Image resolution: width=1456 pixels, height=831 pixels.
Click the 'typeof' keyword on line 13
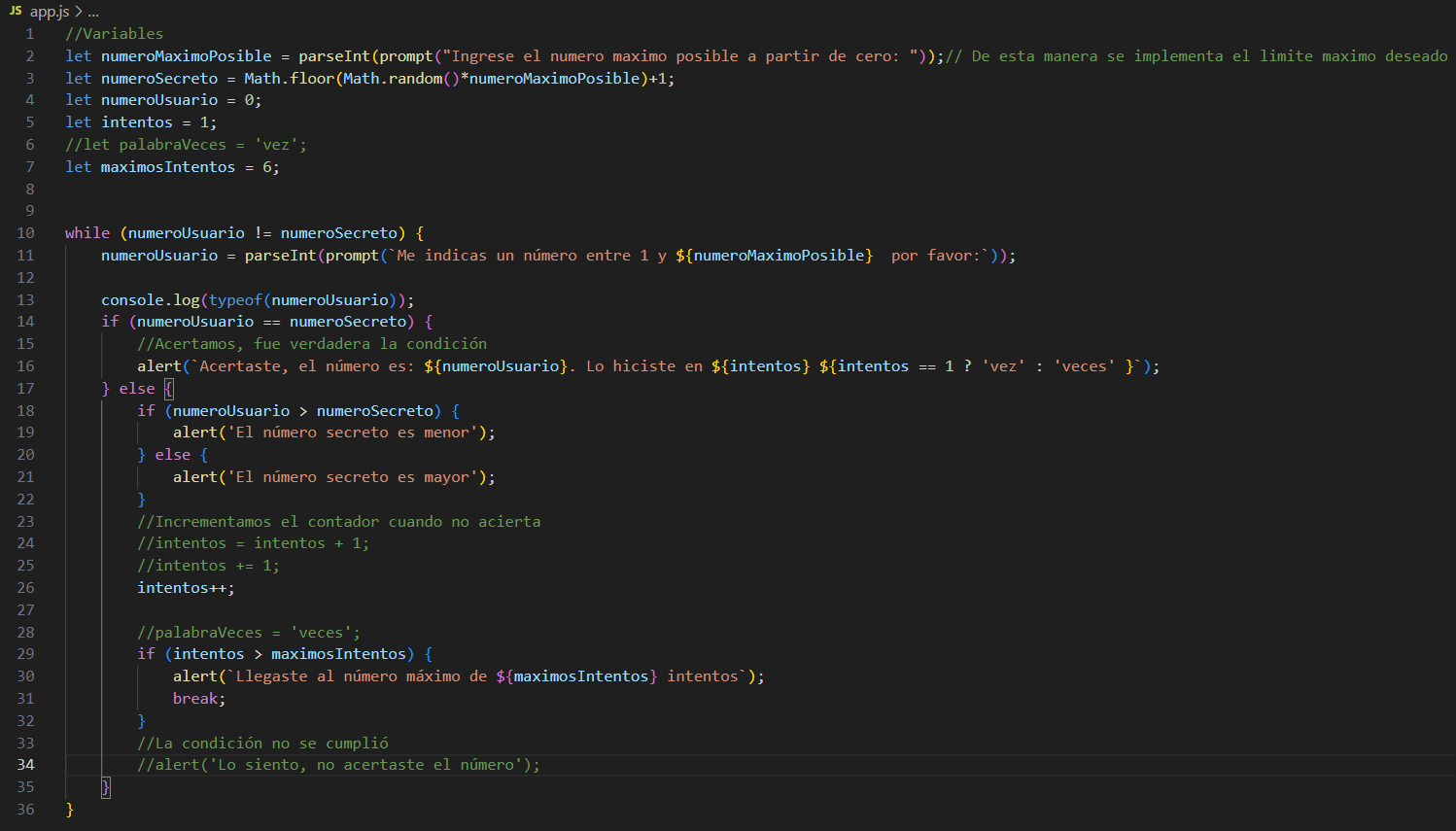[x=235, y=300]
